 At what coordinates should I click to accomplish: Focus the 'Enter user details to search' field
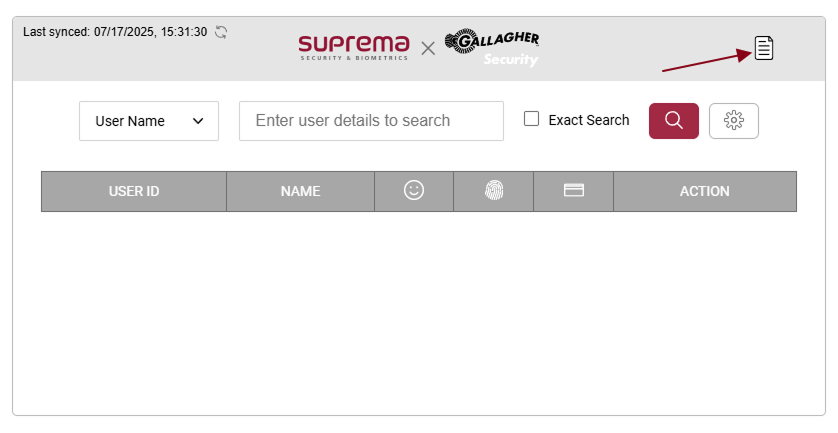371,121
